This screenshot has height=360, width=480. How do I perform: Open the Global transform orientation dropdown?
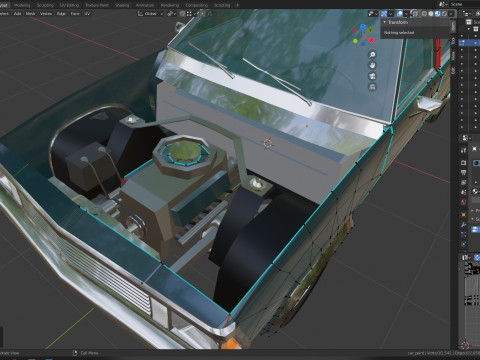point(151,14)
